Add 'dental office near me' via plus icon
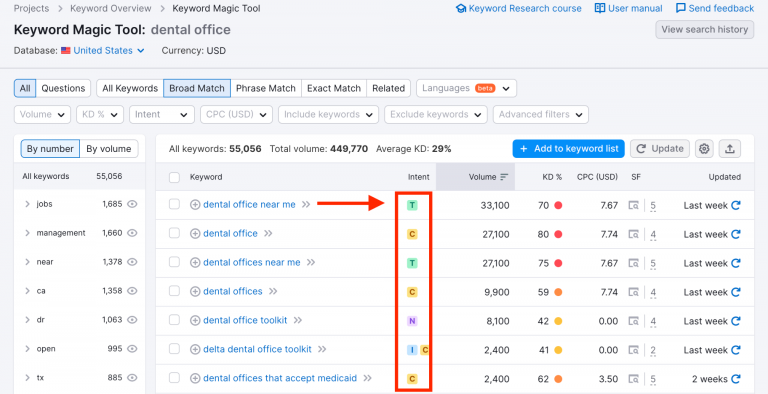 click(195, 205)
